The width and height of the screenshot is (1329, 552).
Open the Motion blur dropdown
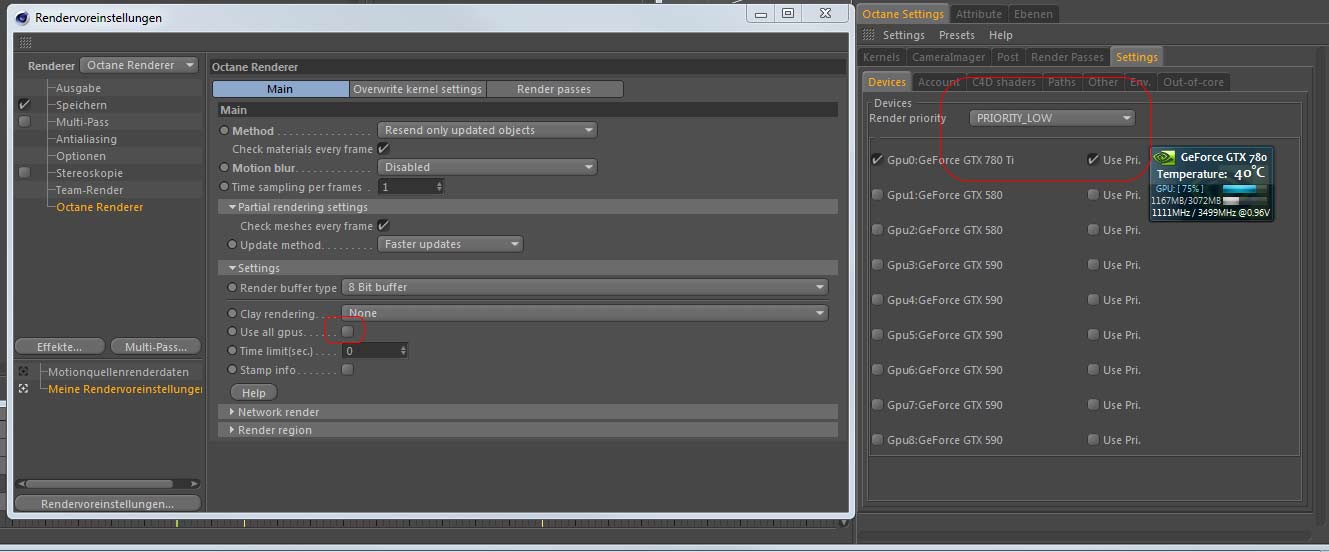click(x=487, y=167)
